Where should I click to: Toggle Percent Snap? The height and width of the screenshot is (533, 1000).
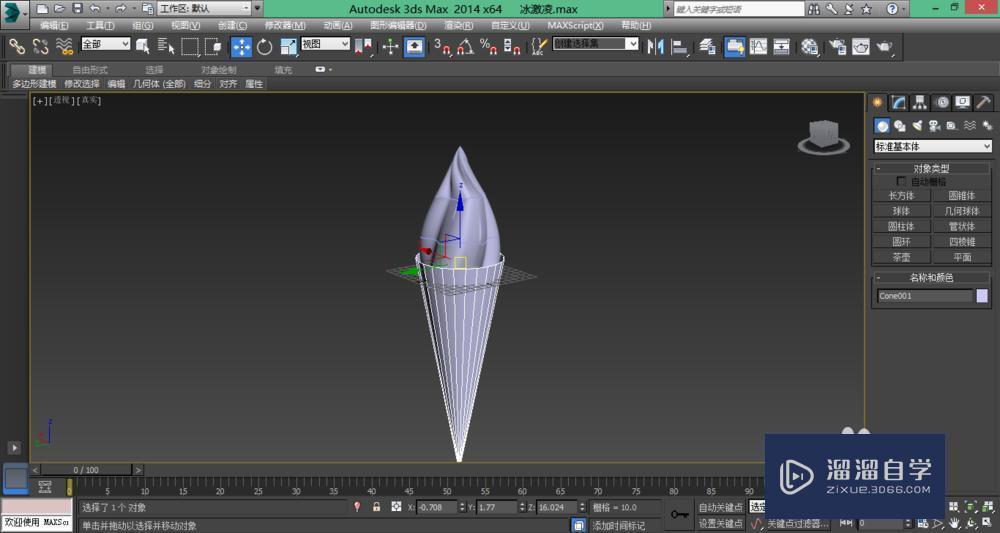pos(489,46)
